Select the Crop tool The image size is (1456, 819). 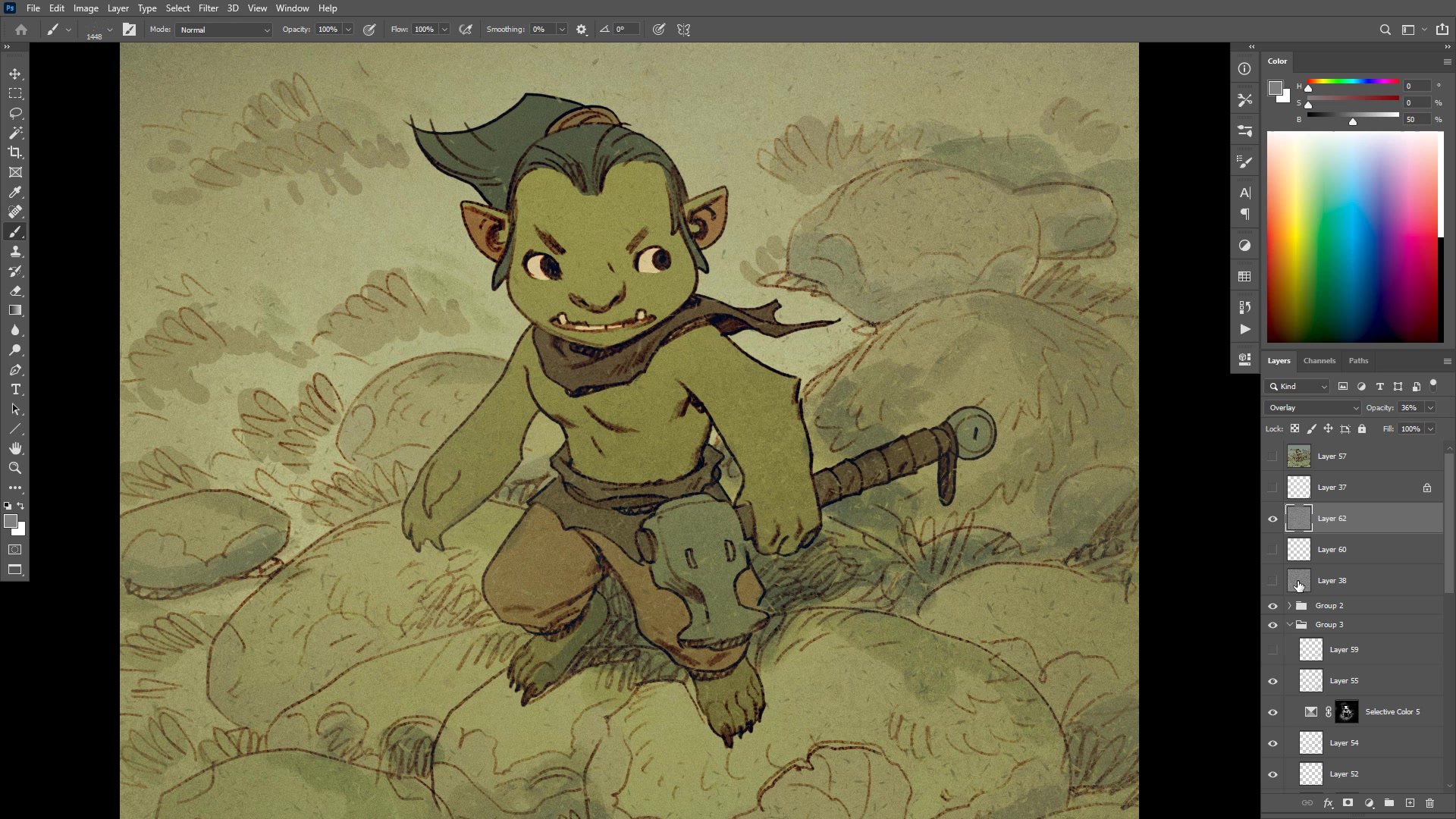pyautogui.click(x=15, y=152)
